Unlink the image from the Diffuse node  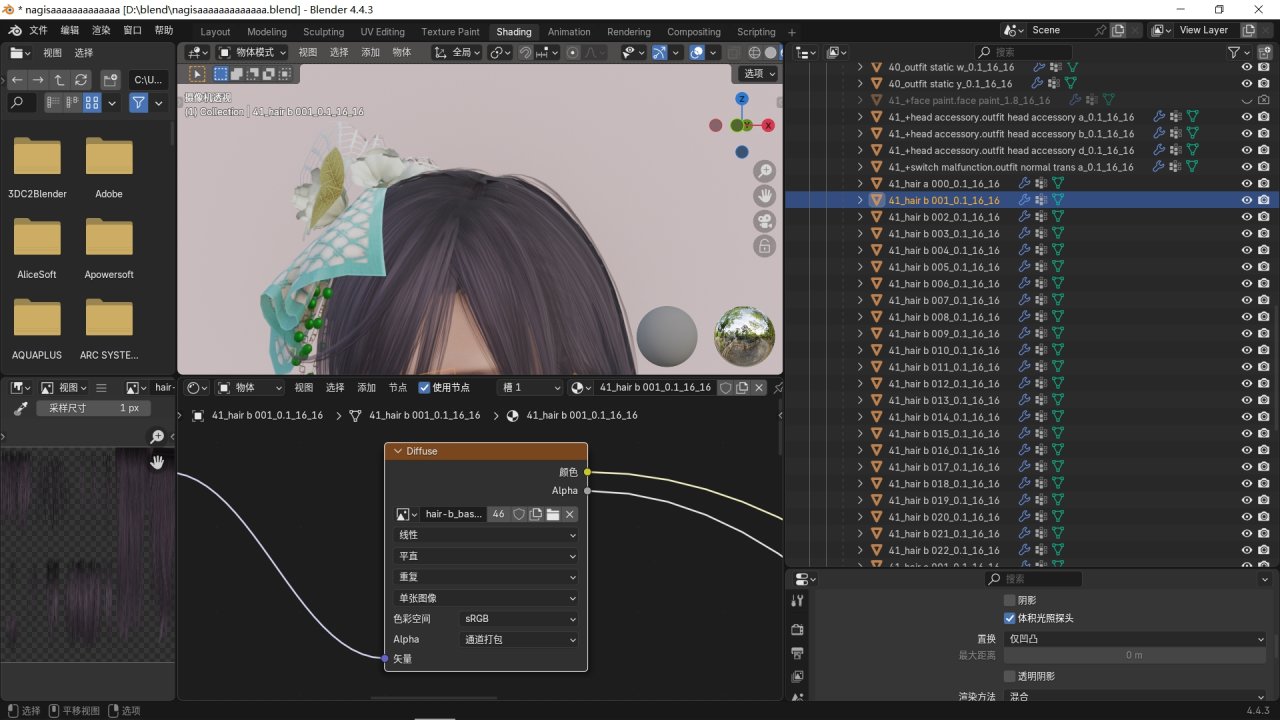[570, 514]
